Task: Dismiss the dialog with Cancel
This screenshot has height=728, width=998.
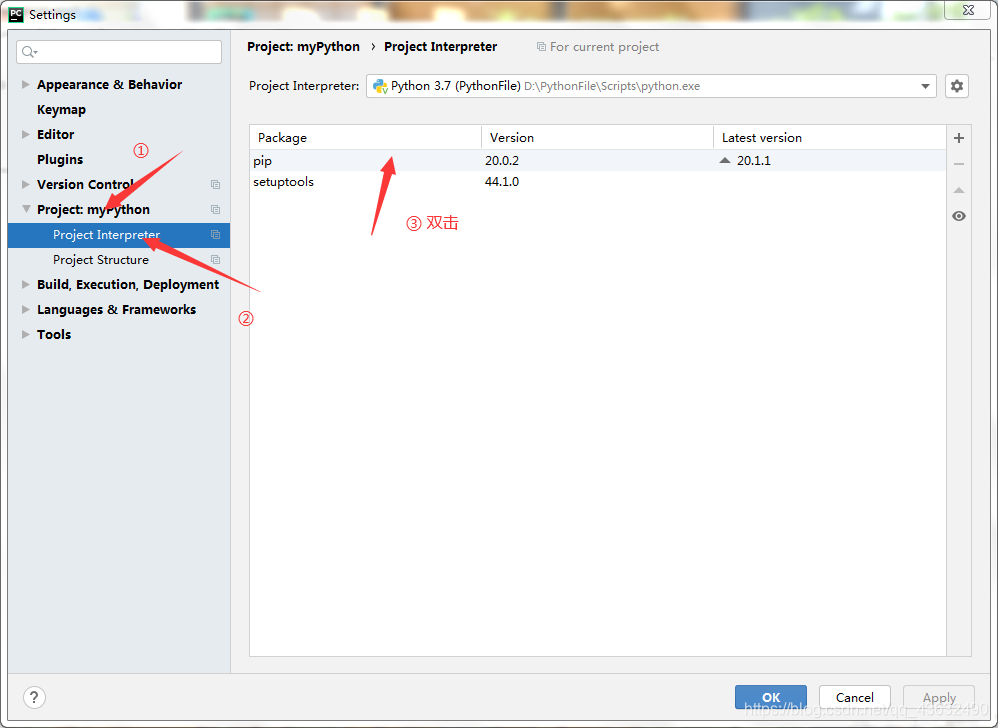Action: click(854, 697)
